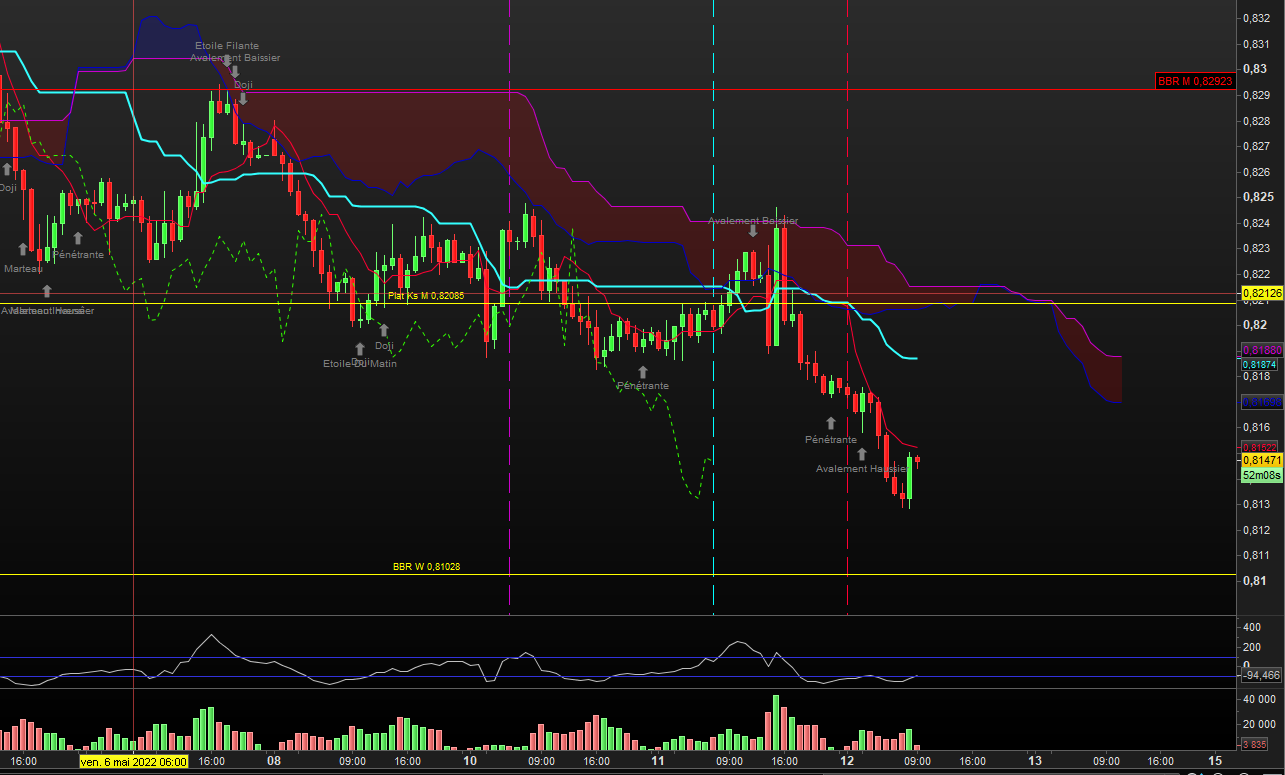Click the up arrow above the leftmost Pénétrante label

[77, 238]
